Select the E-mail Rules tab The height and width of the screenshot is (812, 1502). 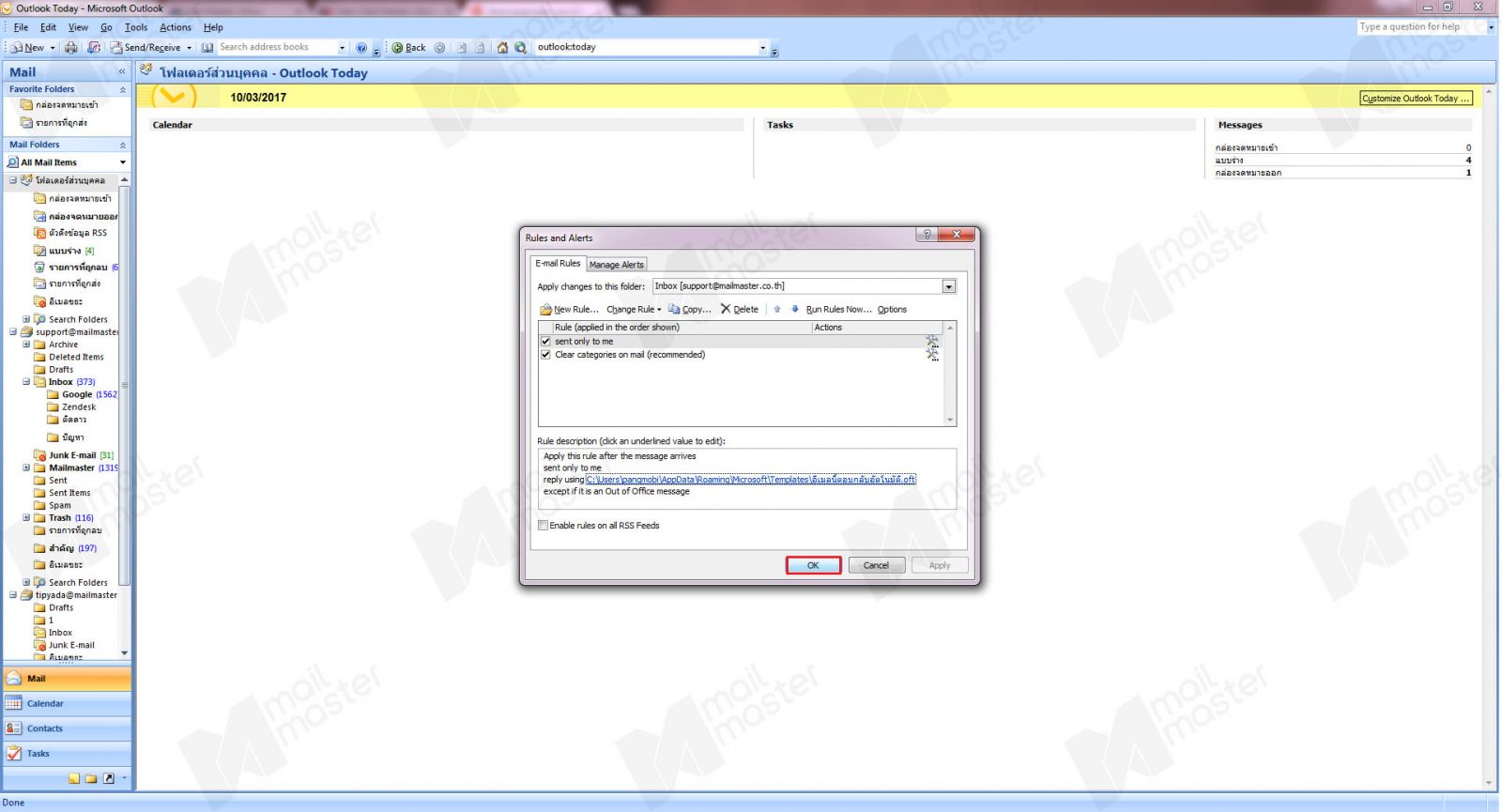pyautogui.click(x=558, y=264)
